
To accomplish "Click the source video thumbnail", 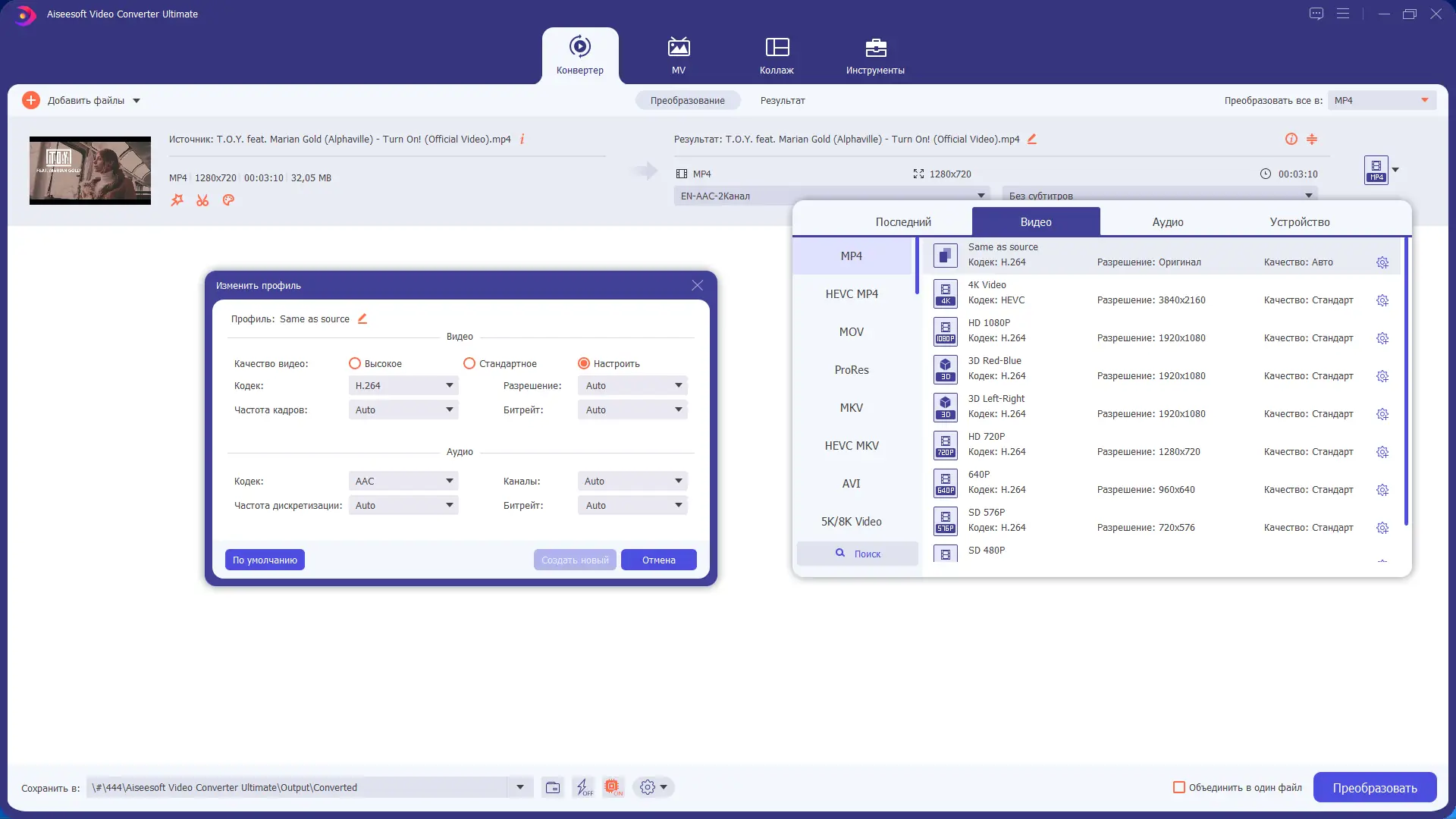I will tap(90, 171).
